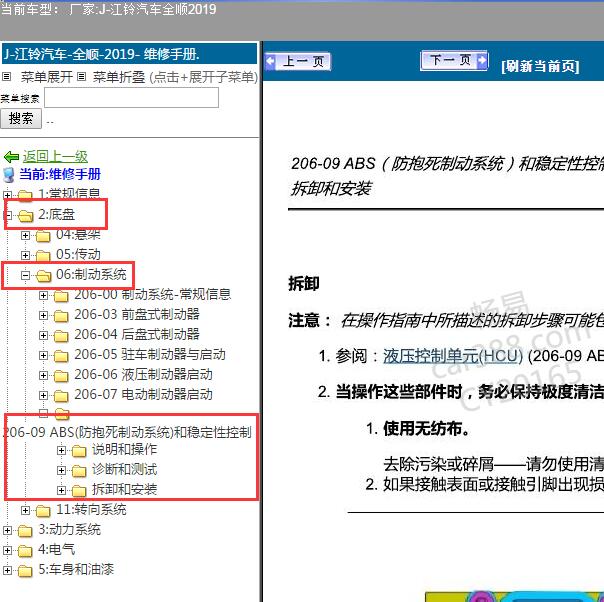Image resolution: width=604 pixels, height=602 pixels.
Task: Expand the 05:传动 tree node
Action: click(x=25, y=255)
